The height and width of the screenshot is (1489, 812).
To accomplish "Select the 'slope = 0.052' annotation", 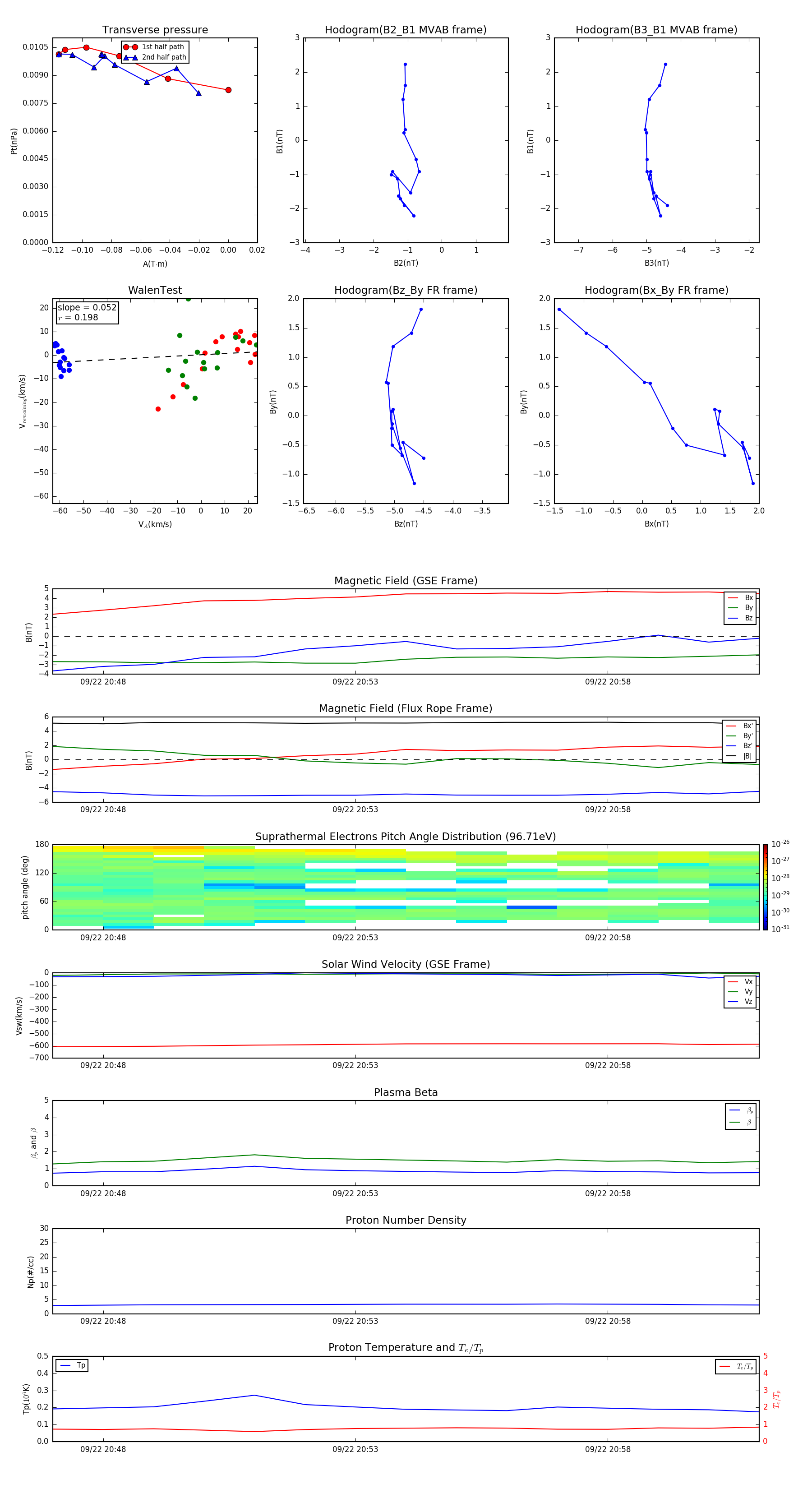I will [x=87, y=308].
